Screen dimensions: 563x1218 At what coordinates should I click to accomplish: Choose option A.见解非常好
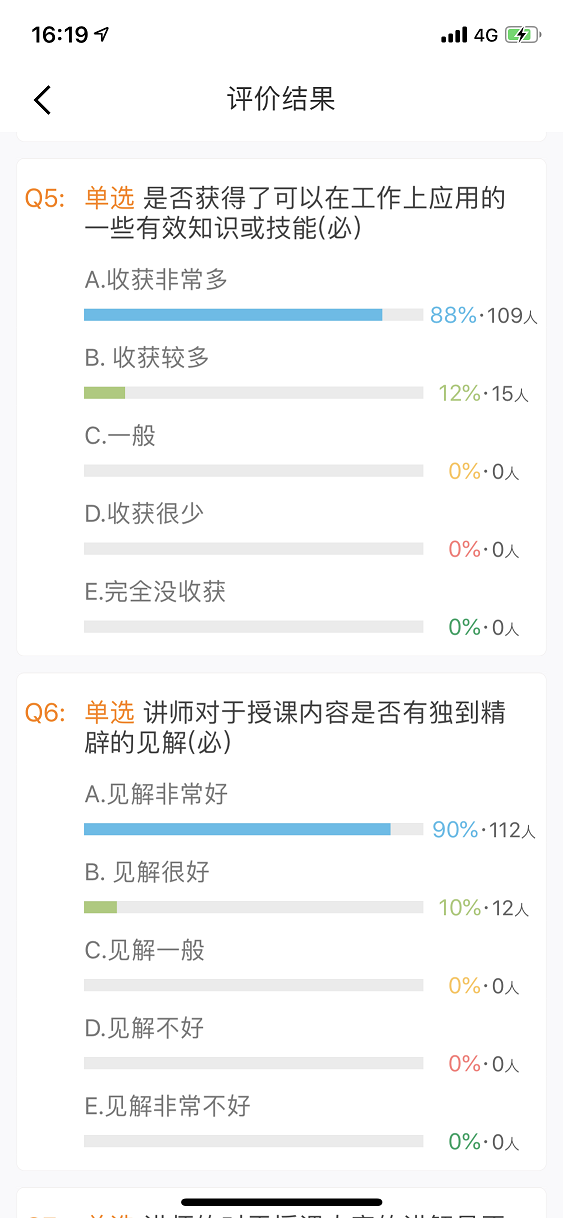point(156,794)
